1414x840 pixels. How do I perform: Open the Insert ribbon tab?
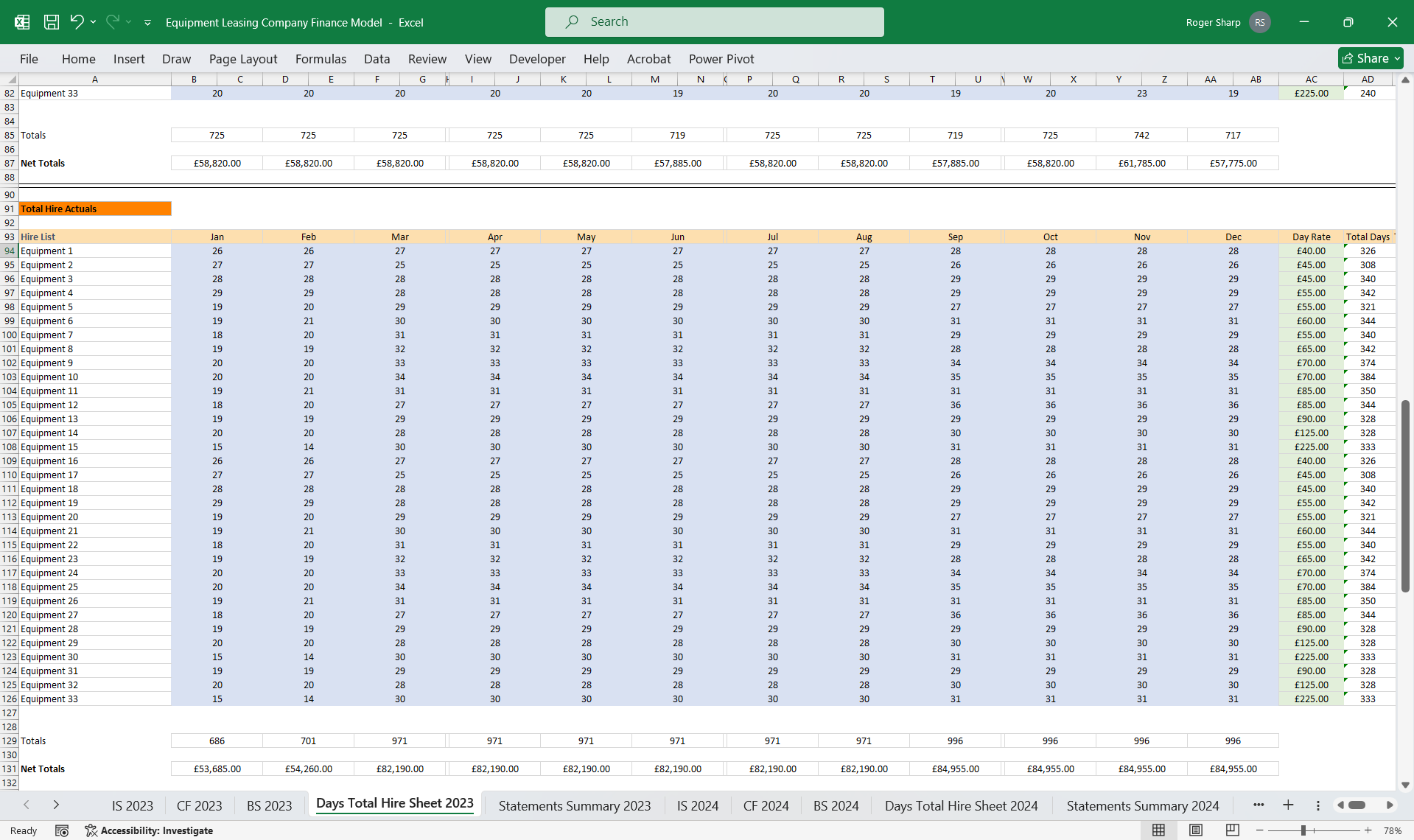click(x=129, y=59)
